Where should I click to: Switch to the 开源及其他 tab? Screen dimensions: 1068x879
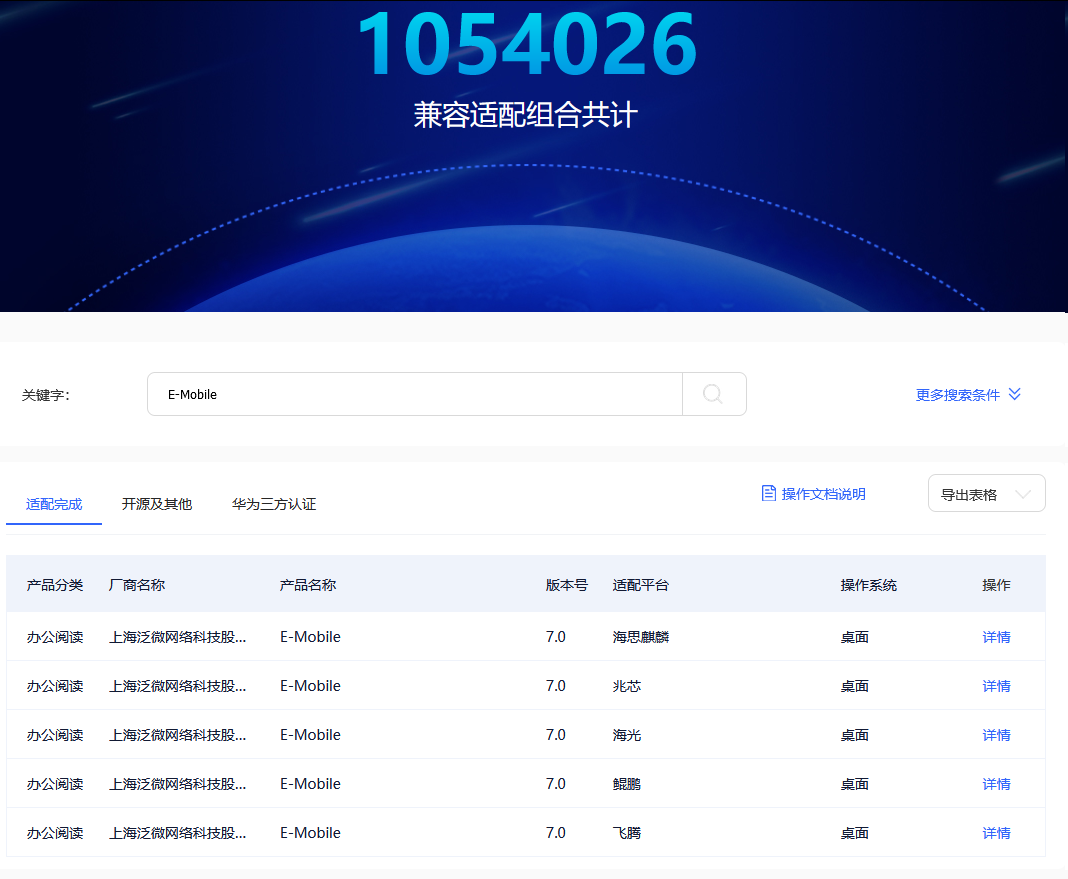156,503
